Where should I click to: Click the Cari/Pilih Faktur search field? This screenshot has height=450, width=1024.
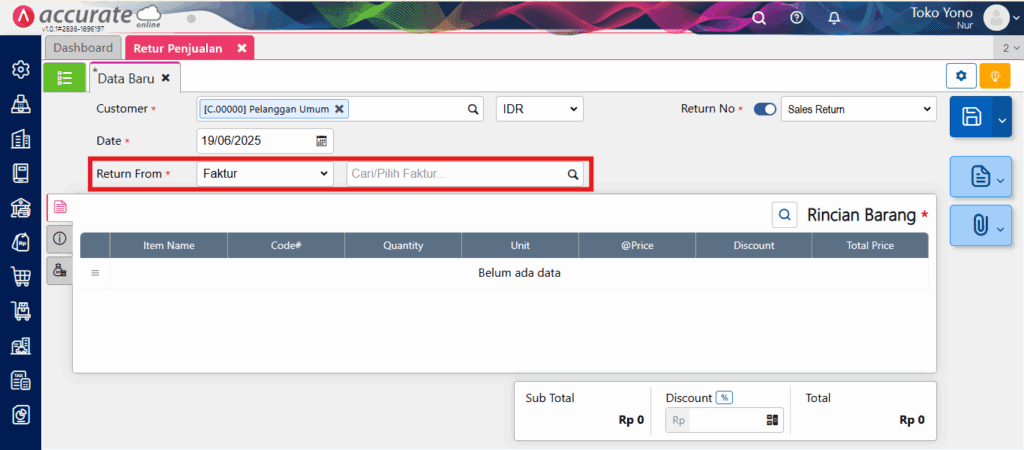pos(455,174)
